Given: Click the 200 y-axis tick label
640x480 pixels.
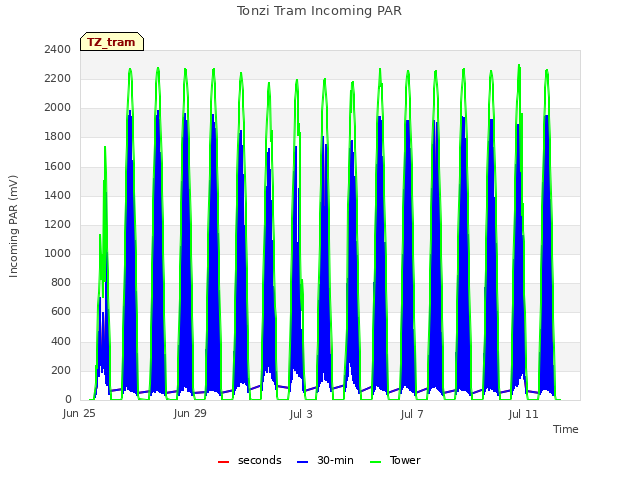Looking at the screenshot, I should pos(61,370).
